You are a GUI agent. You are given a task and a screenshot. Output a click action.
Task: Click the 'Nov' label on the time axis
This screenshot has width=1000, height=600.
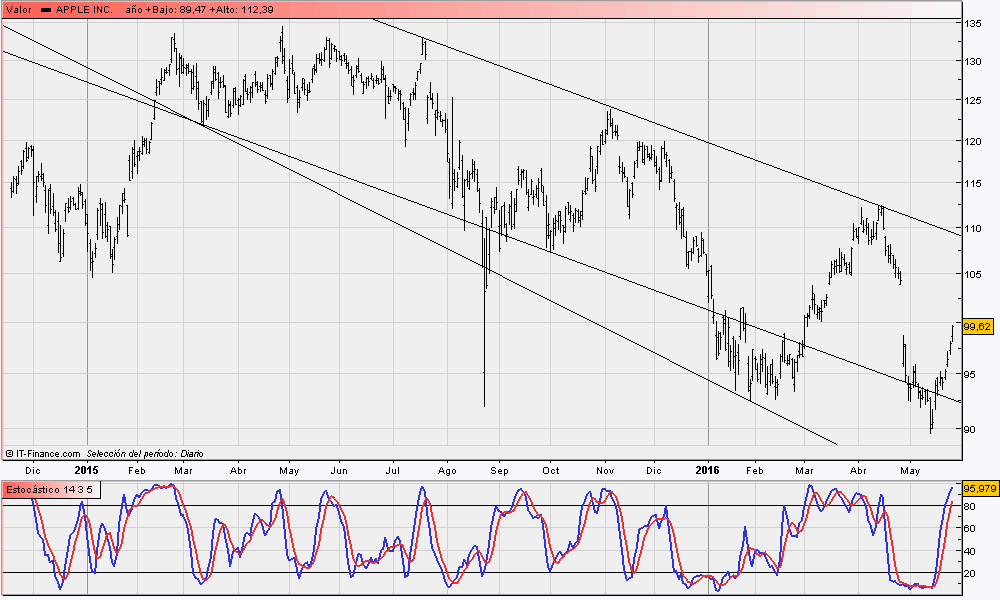click(605, 469)
